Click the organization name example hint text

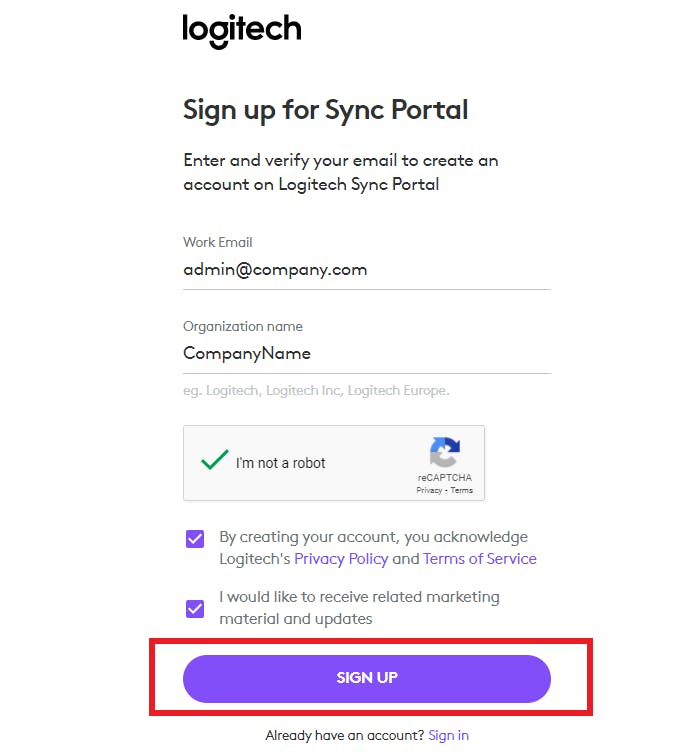pos(316,390)
